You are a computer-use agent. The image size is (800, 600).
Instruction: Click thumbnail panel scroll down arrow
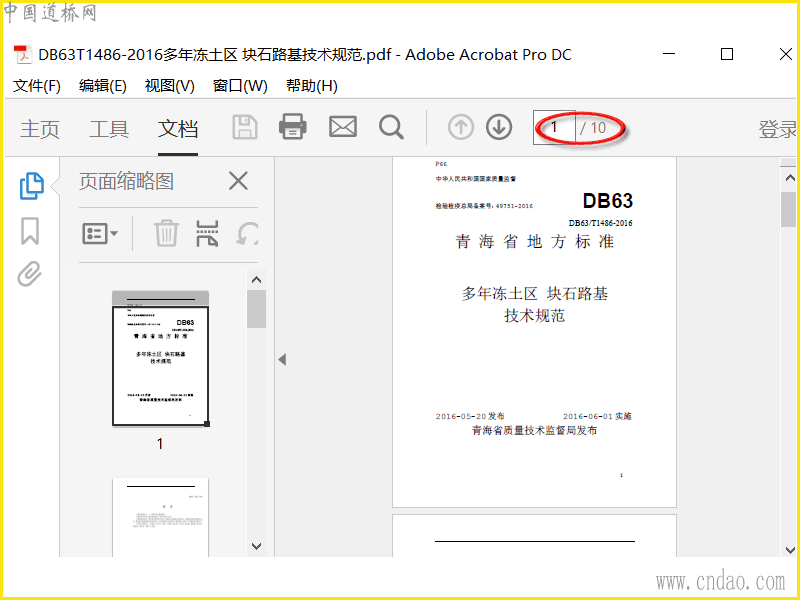(257, 546)
